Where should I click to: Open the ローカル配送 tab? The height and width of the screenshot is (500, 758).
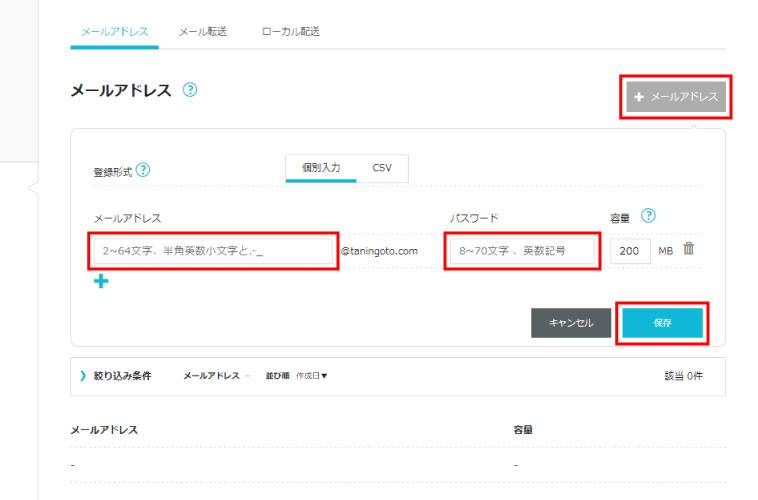tap(290, 32)
